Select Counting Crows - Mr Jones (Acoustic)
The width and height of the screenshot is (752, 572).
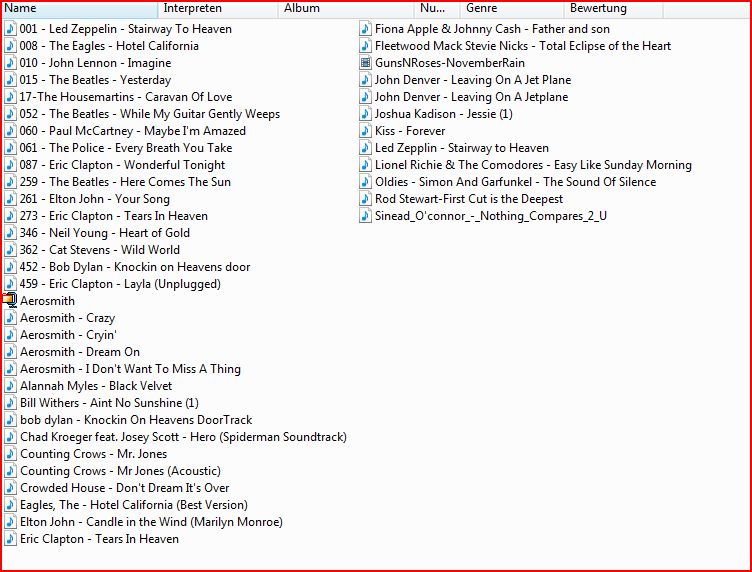click(113, 471)
